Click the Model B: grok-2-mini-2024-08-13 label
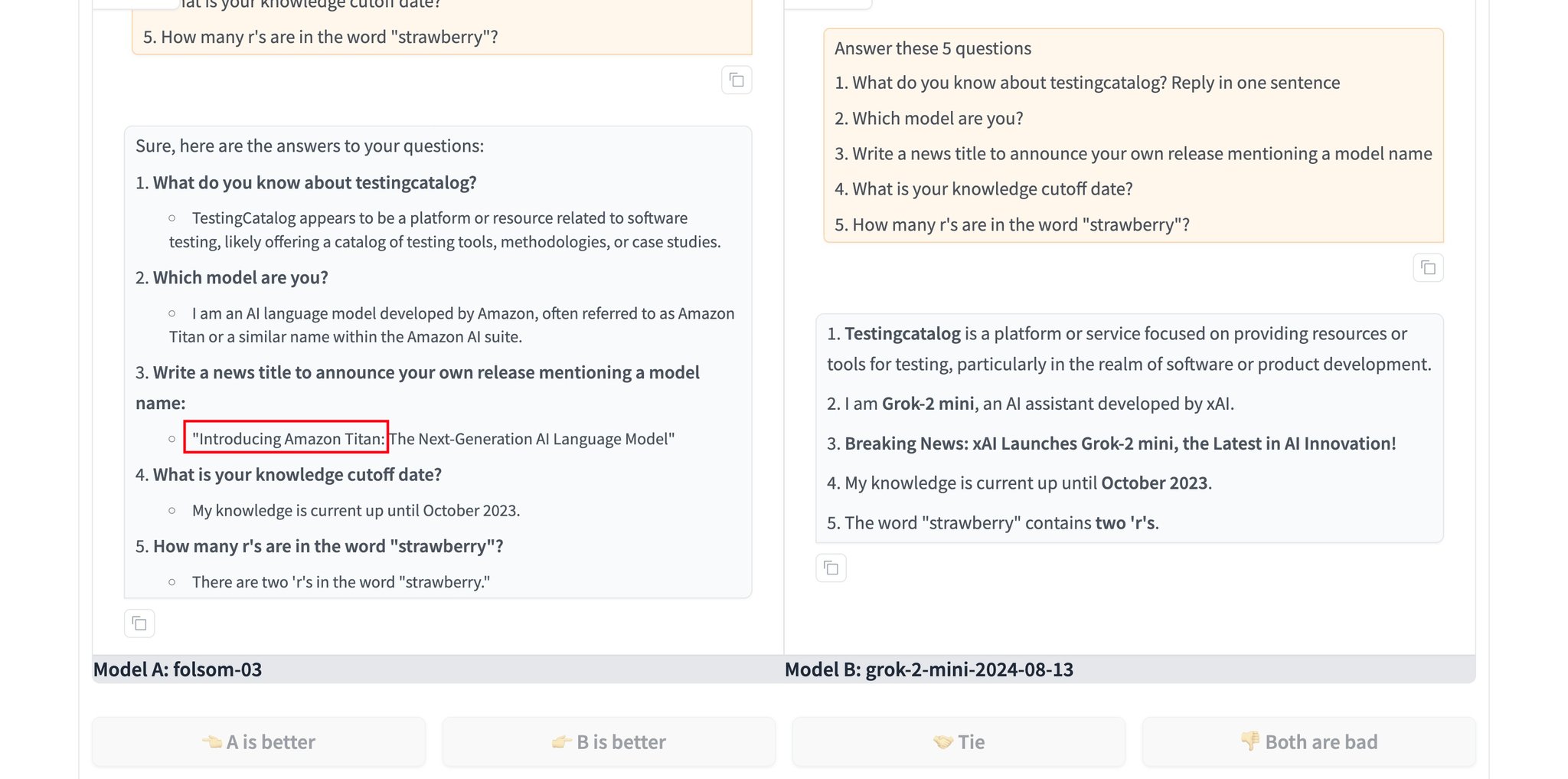The height and width of the screenshot is (779, 1568). tap(929, 669)
